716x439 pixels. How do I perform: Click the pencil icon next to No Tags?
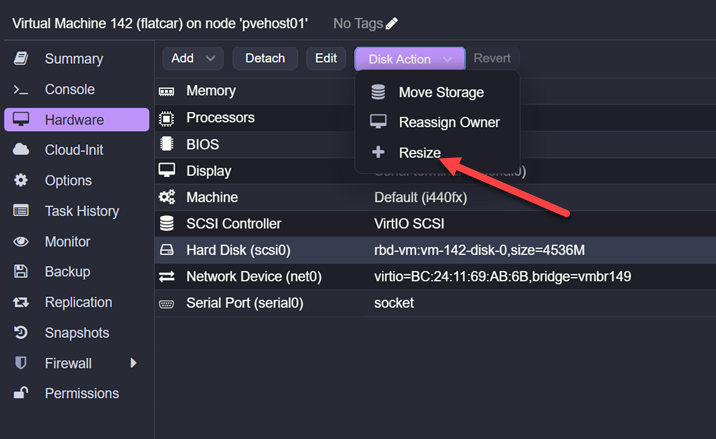(391, 23)
